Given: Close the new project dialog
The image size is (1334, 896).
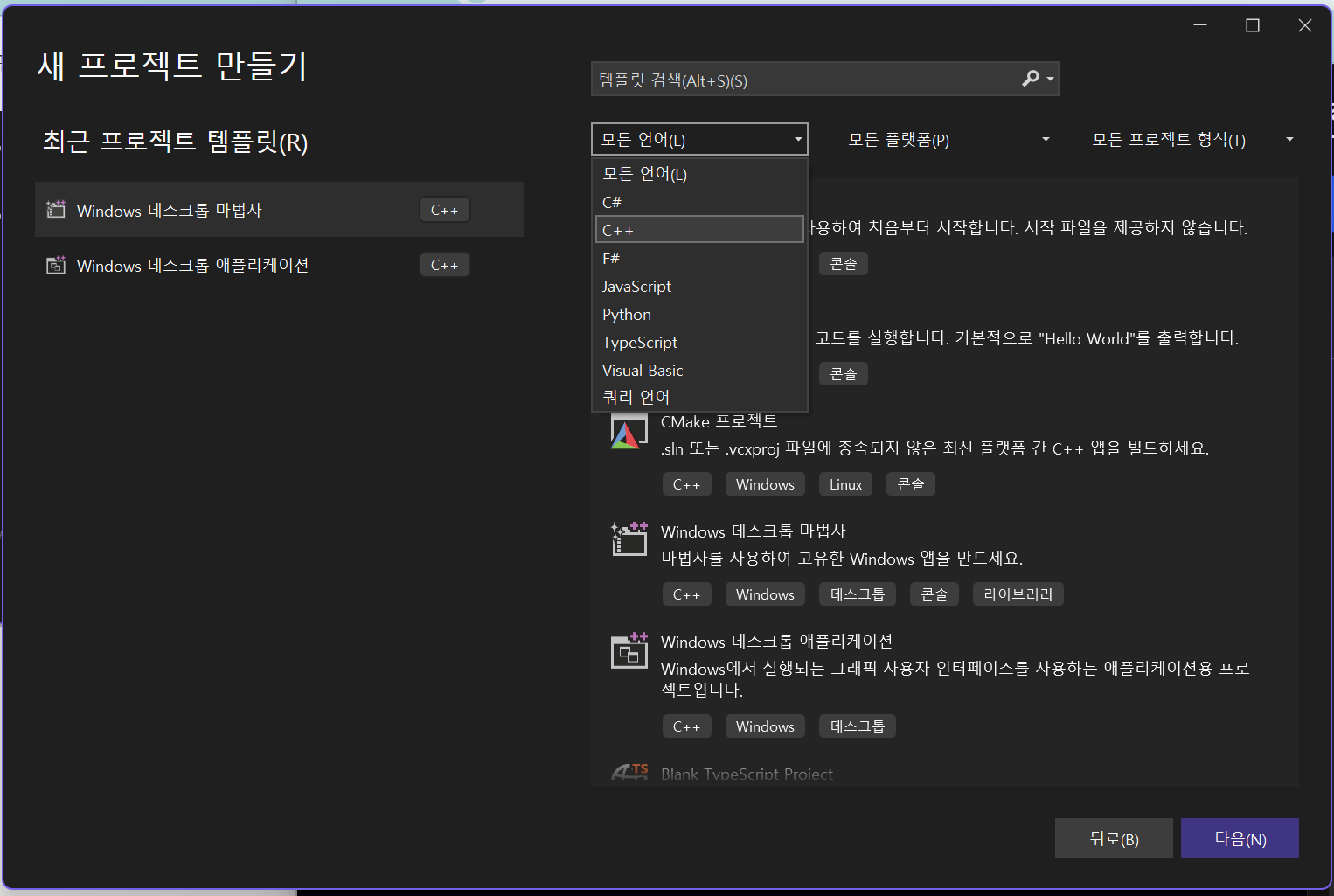Looking at the screenshot, I should click(1304, 25).
